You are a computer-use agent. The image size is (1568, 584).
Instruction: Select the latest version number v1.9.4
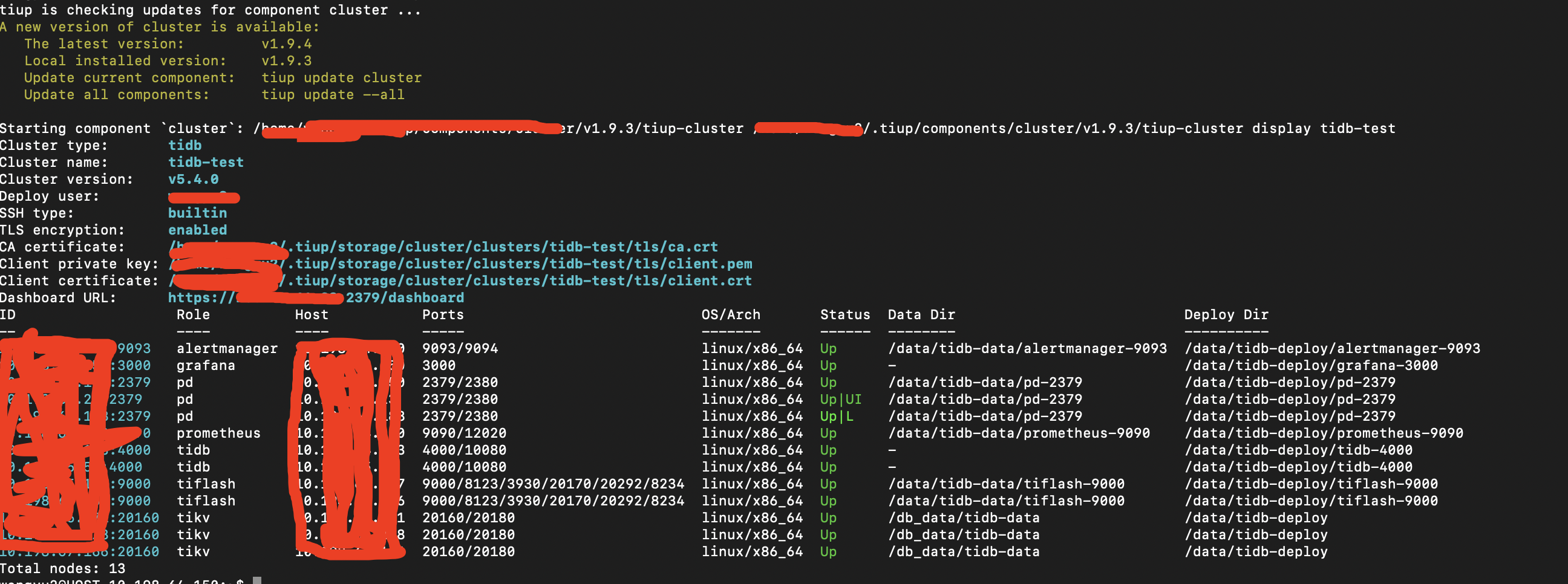tap(286, 44)
